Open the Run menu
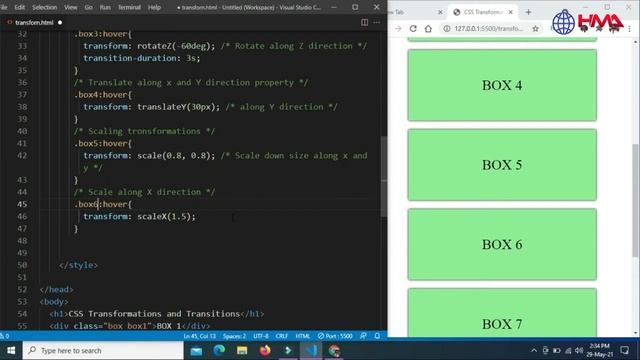640x360 pixels. click(x=105, y=7)
